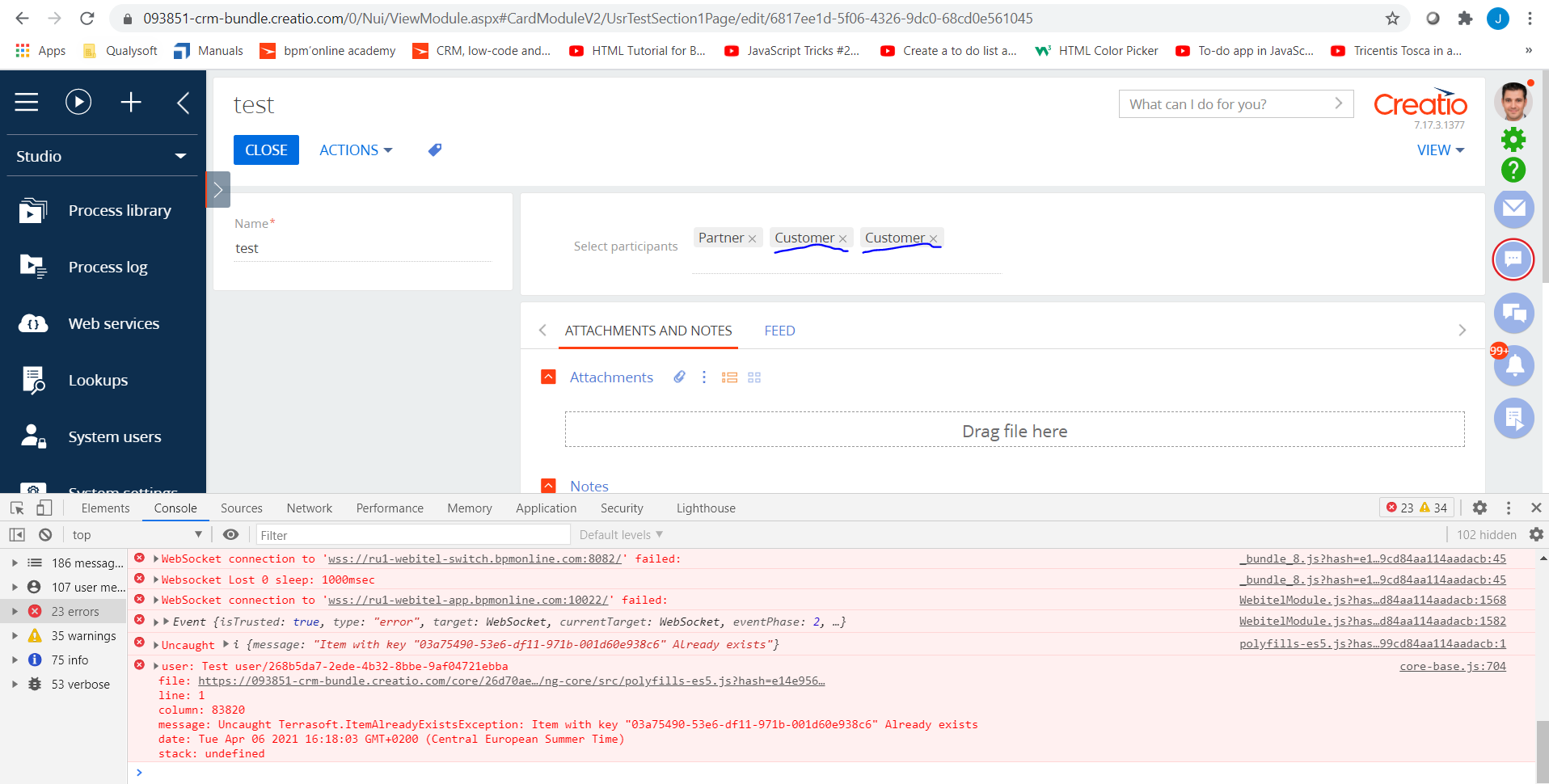The height and width of the screenshot is (784, 1549).
Task: Open WebitelModule.js:1568 source link
Action: pyautogui.click(x=1372, y=600)
